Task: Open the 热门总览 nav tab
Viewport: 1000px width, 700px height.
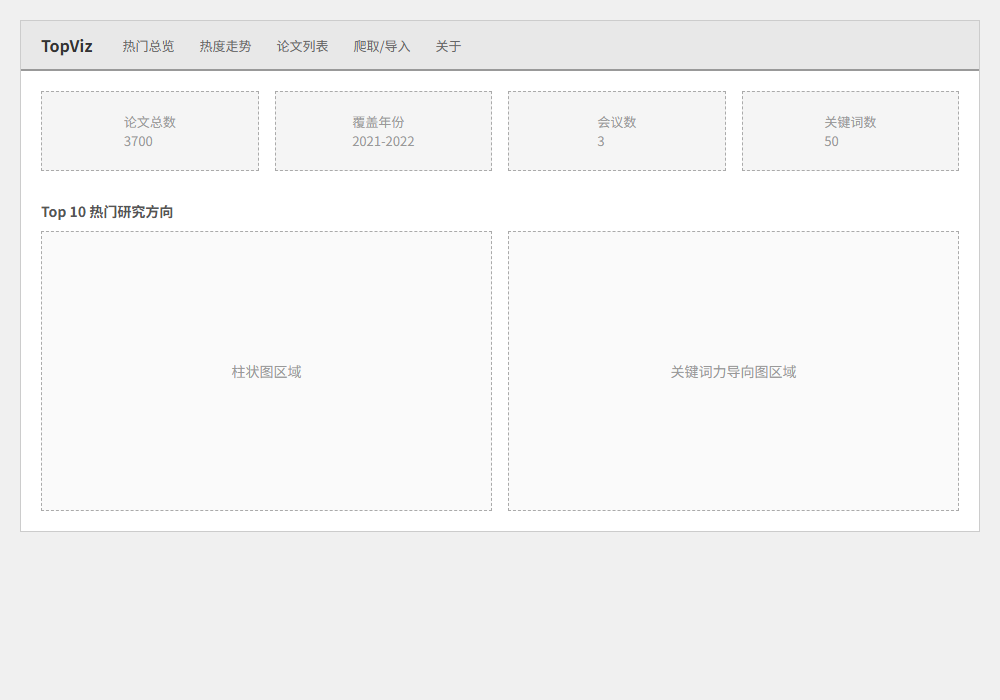Action: (148, 46)
